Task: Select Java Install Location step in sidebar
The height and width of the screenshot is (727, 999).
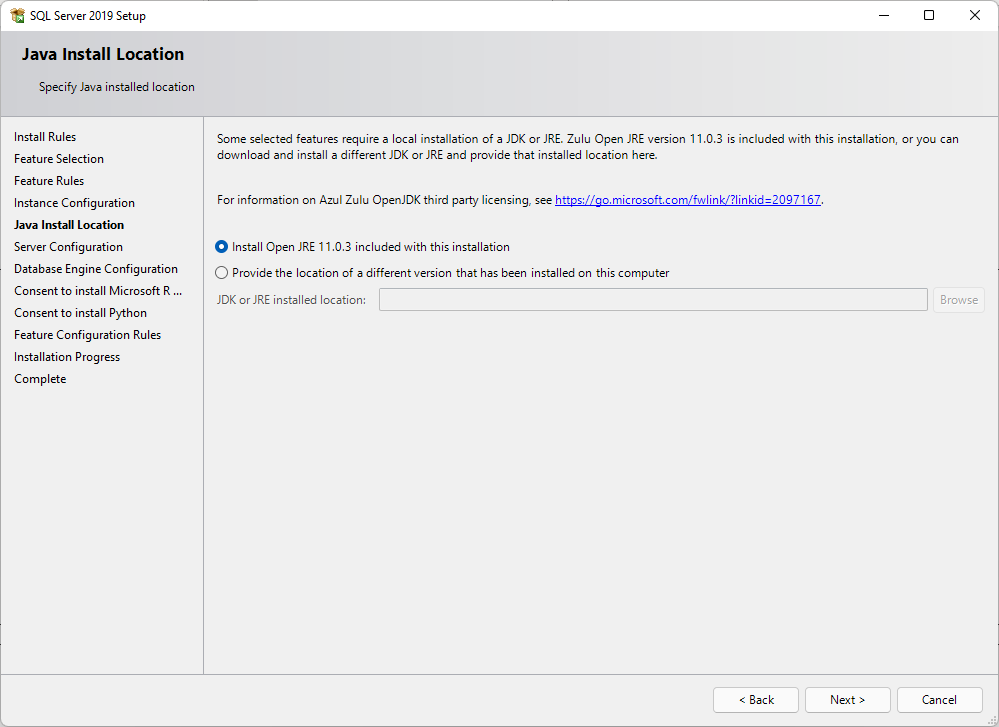Action: (x=69, y=225)
